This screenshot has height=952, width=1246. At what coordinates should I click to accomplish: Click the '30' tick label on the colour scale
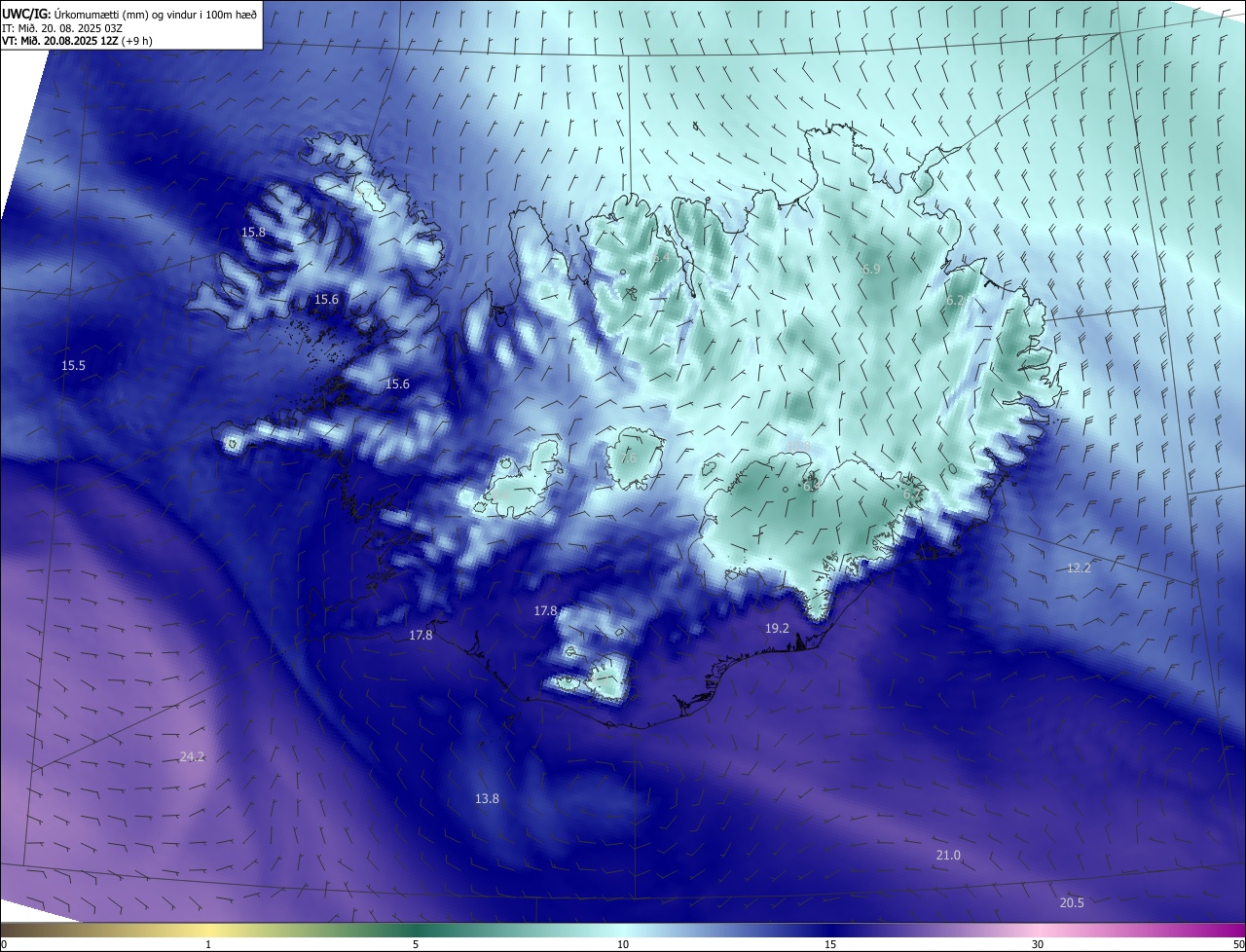coord(1038,944)
